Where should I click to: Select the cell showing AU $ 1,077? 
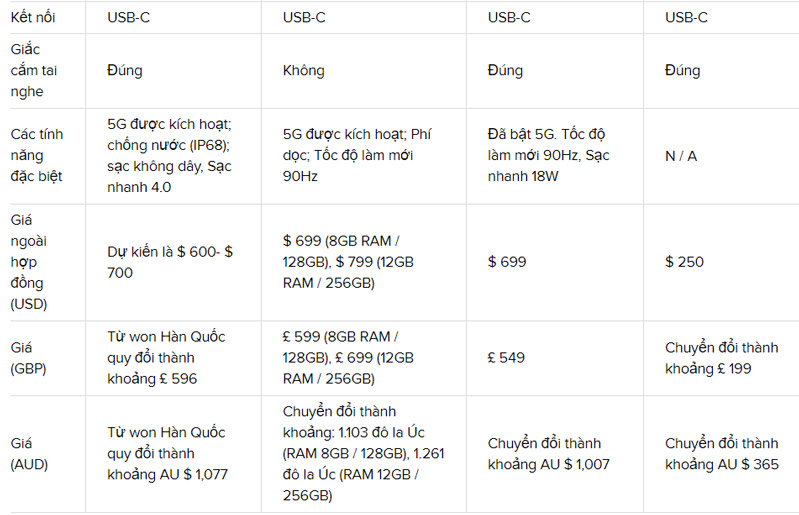tap(168, 453)
